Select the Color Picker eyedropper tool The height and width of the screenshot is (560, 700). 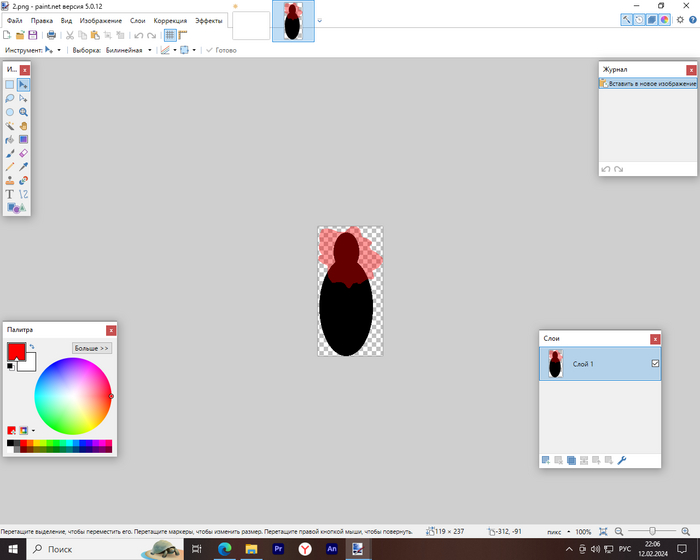click(x=23, y=167)
